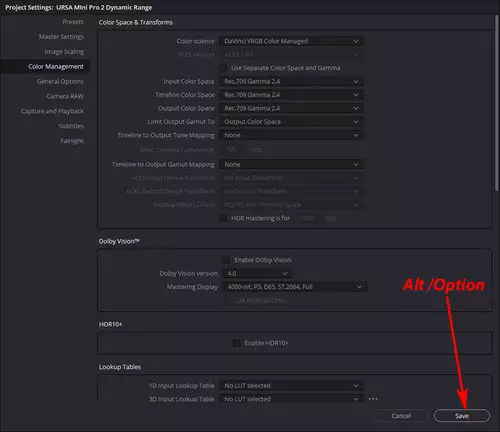Open 3D Input Lookup Table dropdown
500x432 pixels.
[291, 399]
